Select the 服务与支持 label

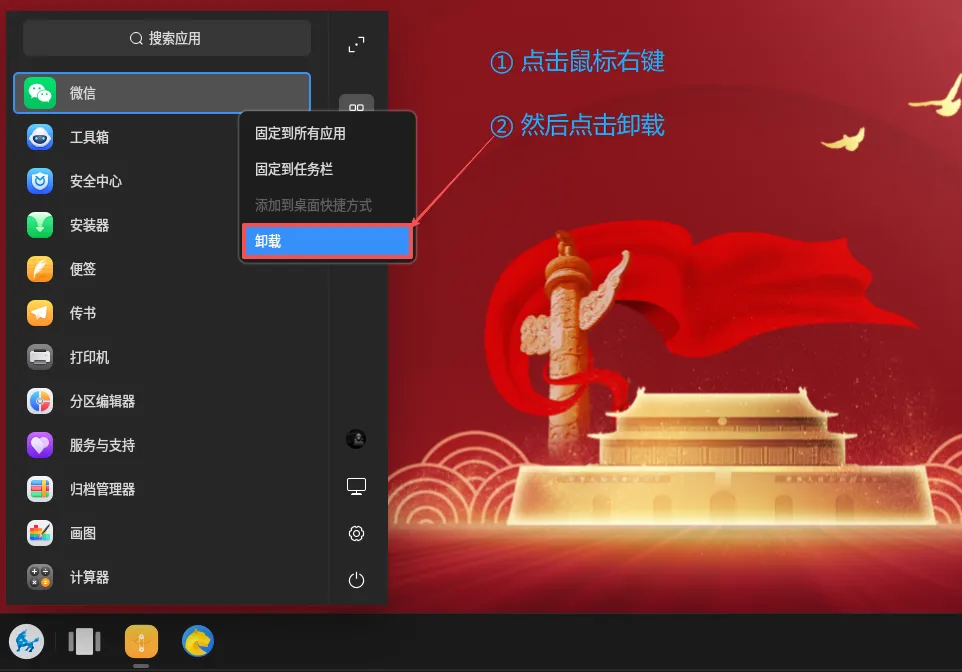(x=102, y=445)
